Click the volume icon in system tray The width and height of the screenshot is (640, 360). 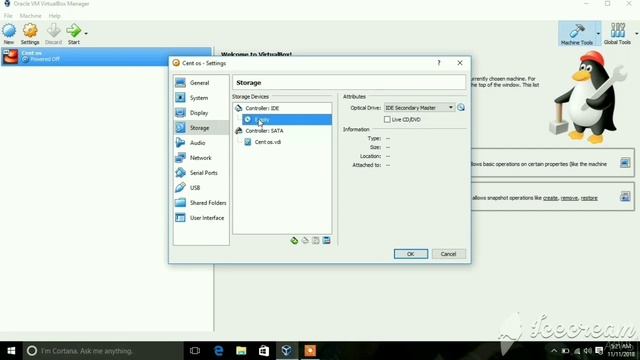[588, 351]
